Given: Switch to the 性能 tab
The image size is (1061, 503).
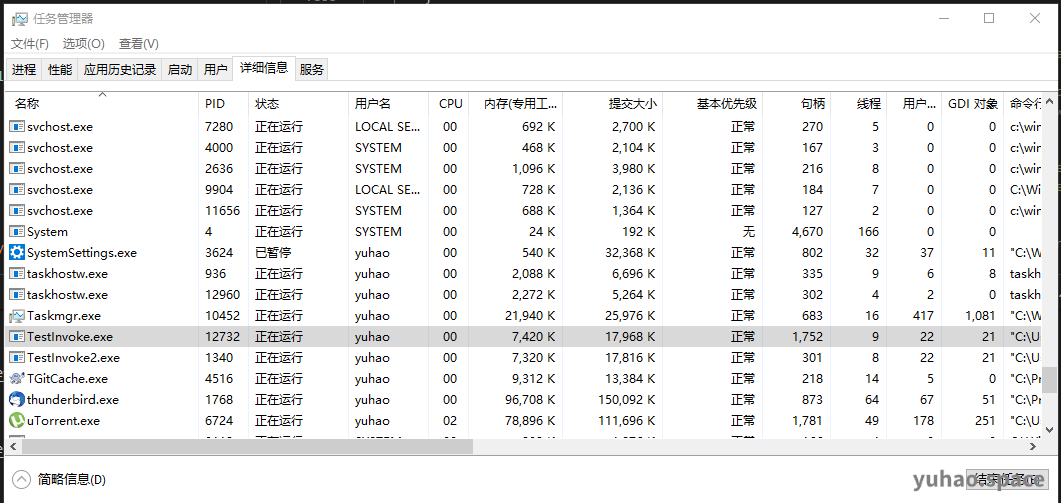Looking at the screenshot, I should (60, 69).
